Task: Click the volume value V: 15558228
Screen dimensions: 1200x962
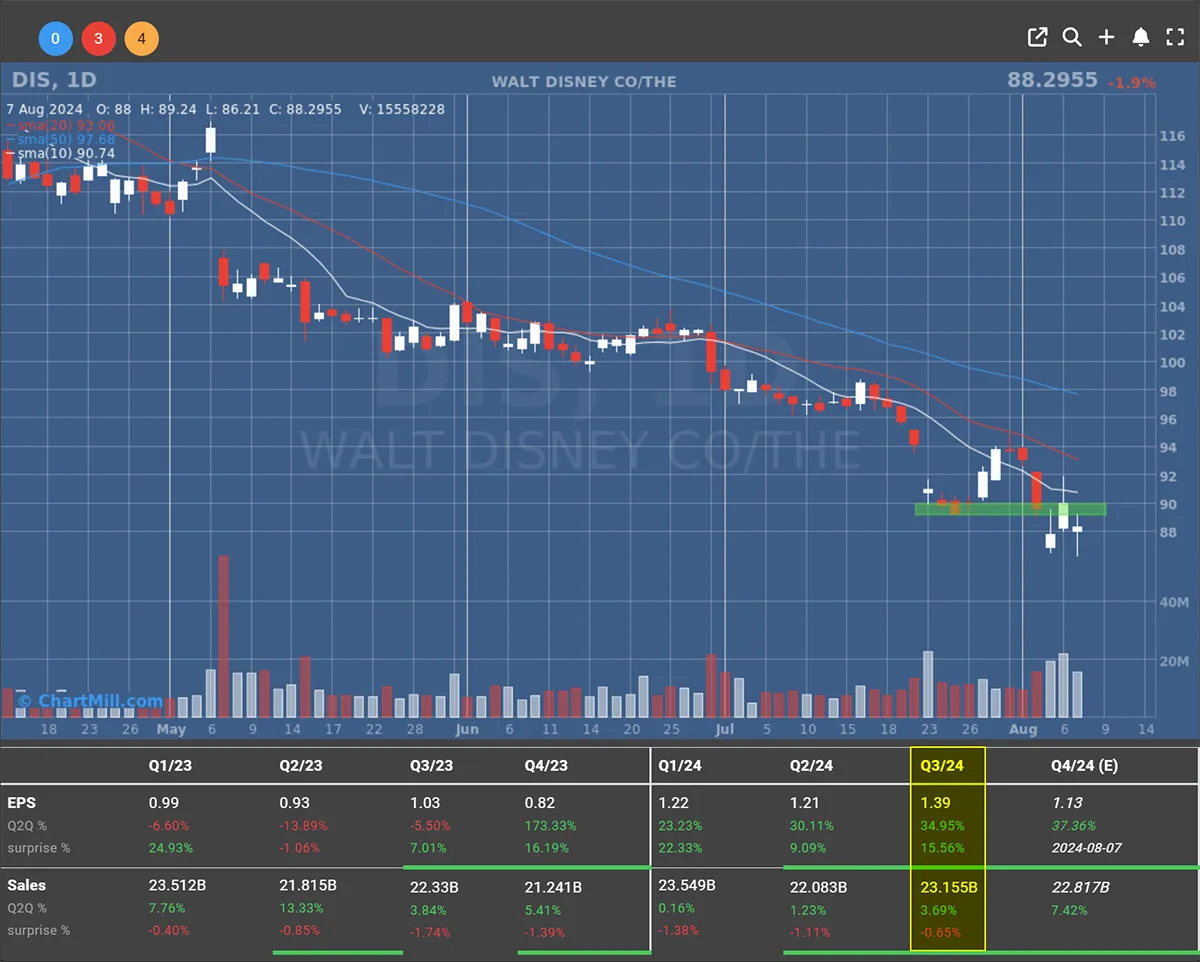Action: [x=400, y=109]
